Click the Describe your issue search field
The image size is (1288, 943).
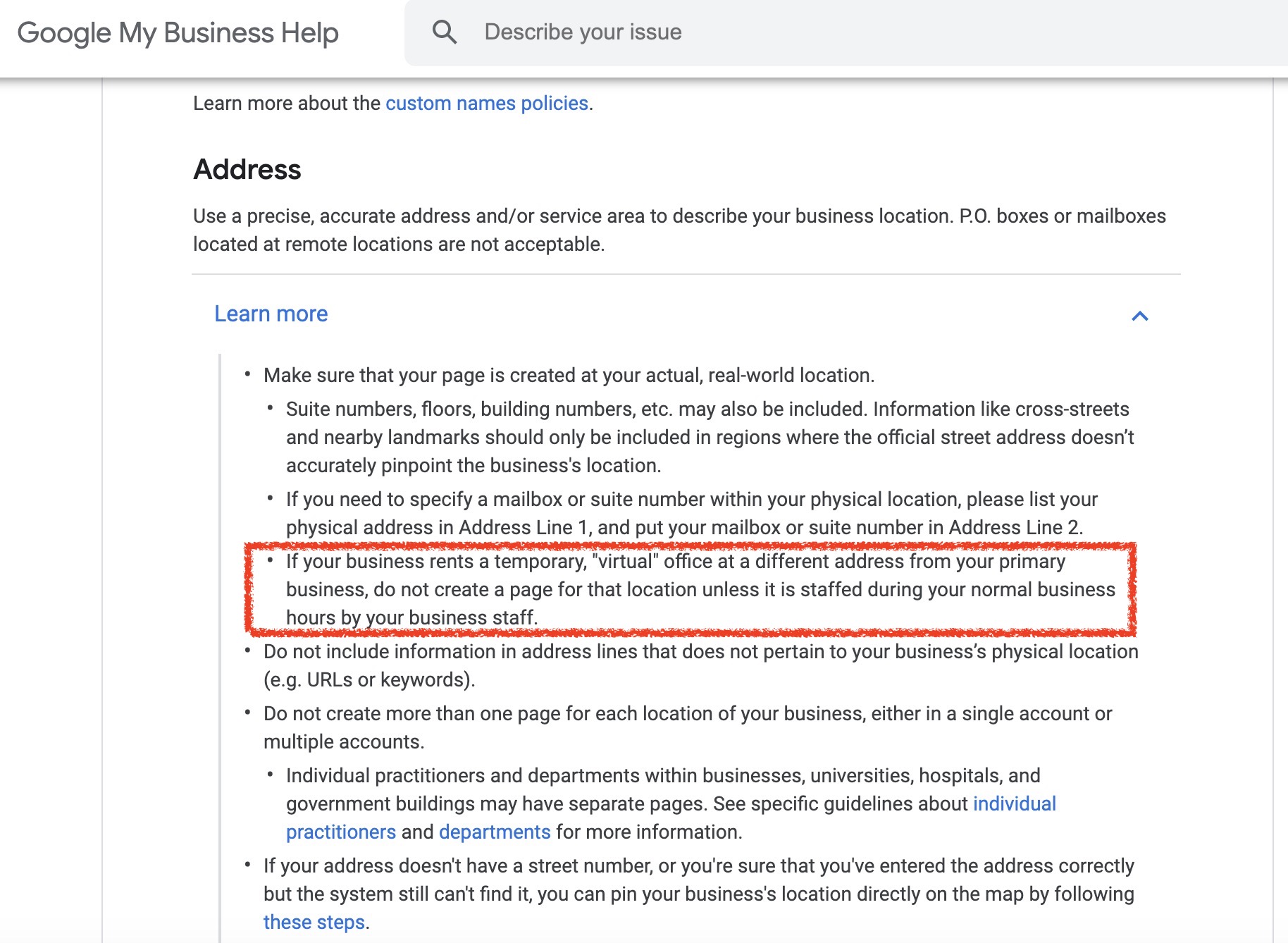(x=634, y=32)
